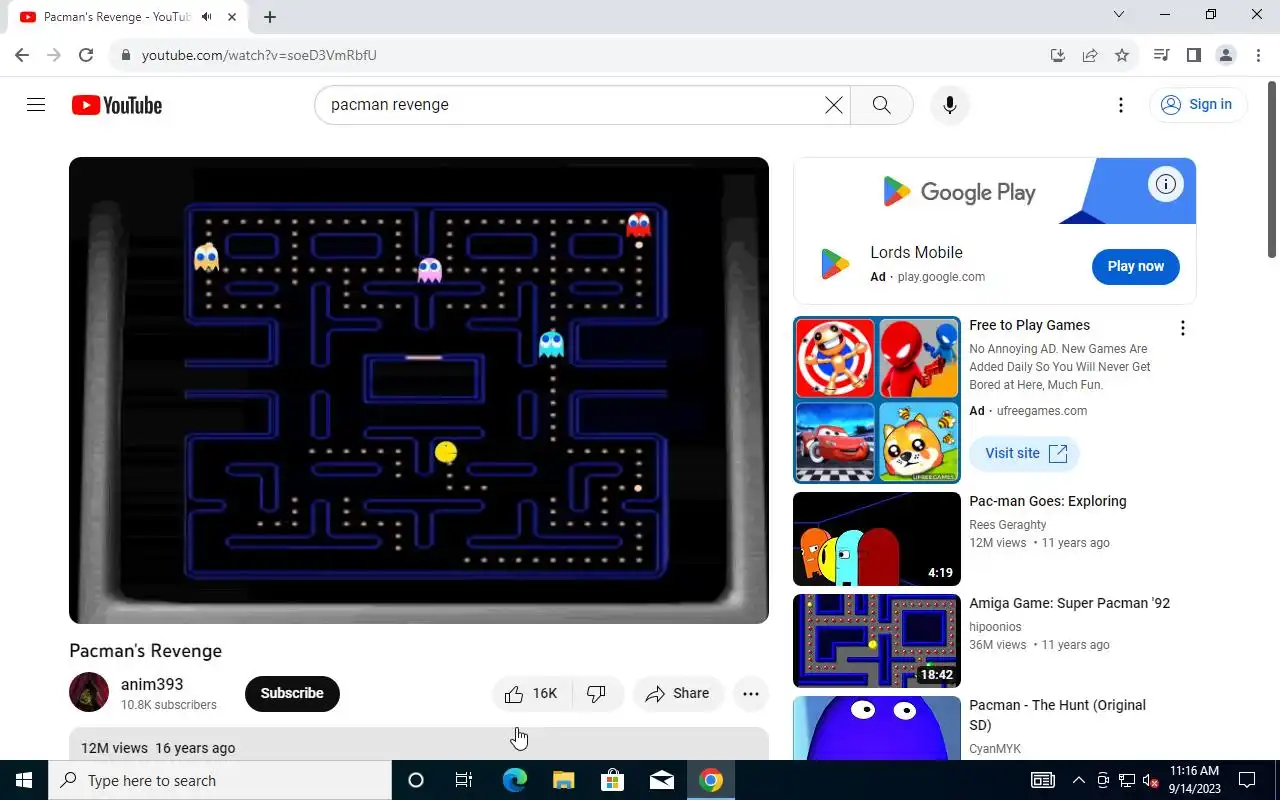
Task: Start voice search with the microphone
Action: click(x=949, y=105)
